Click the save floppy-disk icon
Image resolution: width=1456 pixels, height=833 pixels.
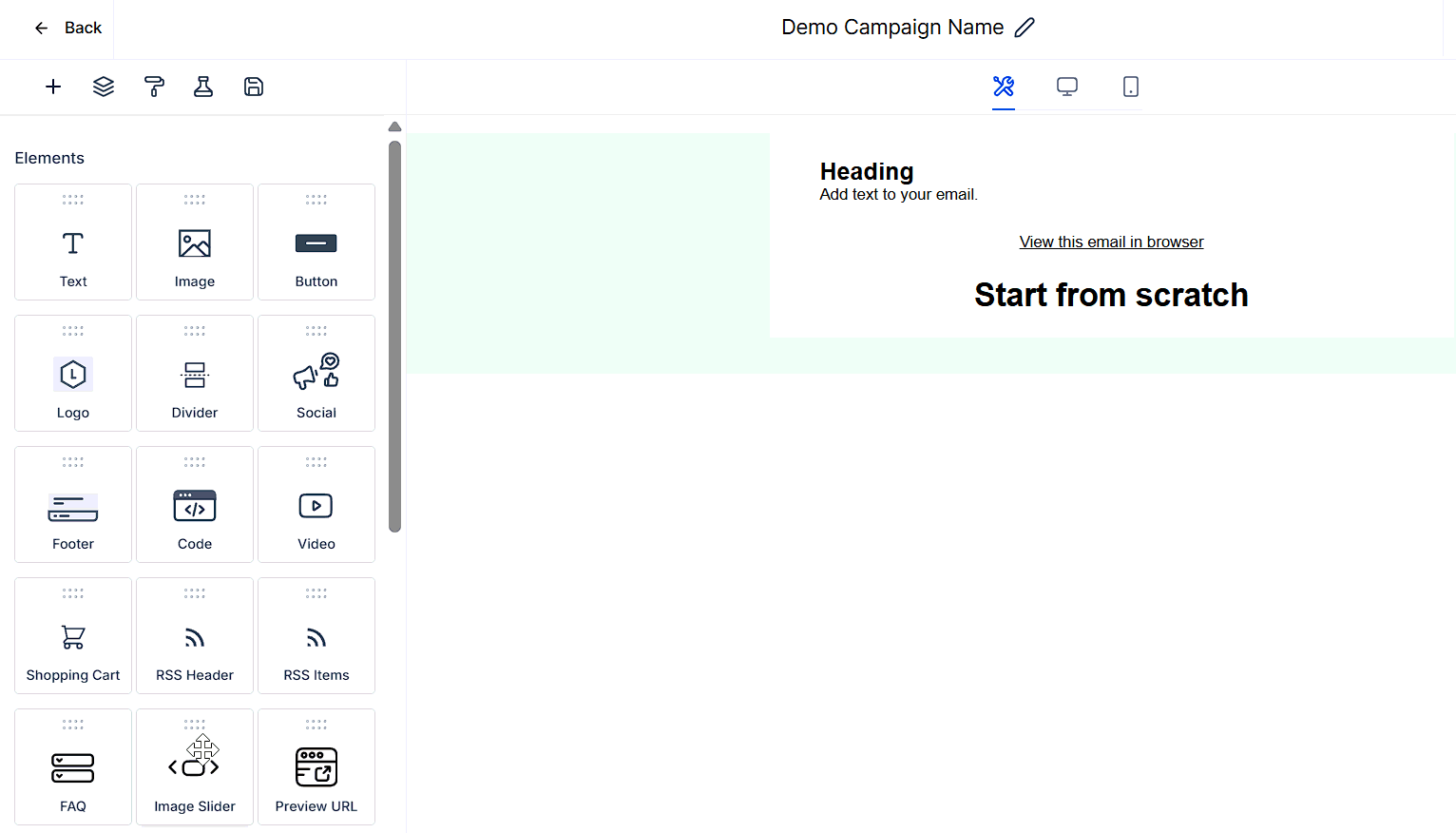click(254, 87)
